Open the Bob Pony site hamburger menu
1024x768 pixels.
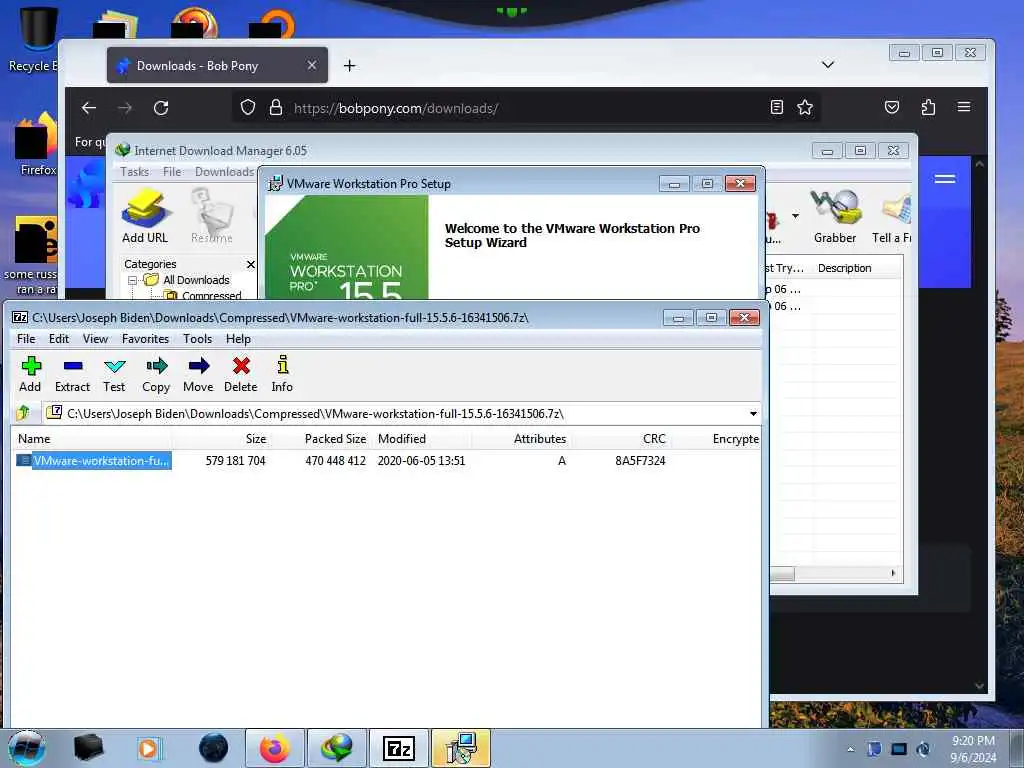[x=945, y=179]
